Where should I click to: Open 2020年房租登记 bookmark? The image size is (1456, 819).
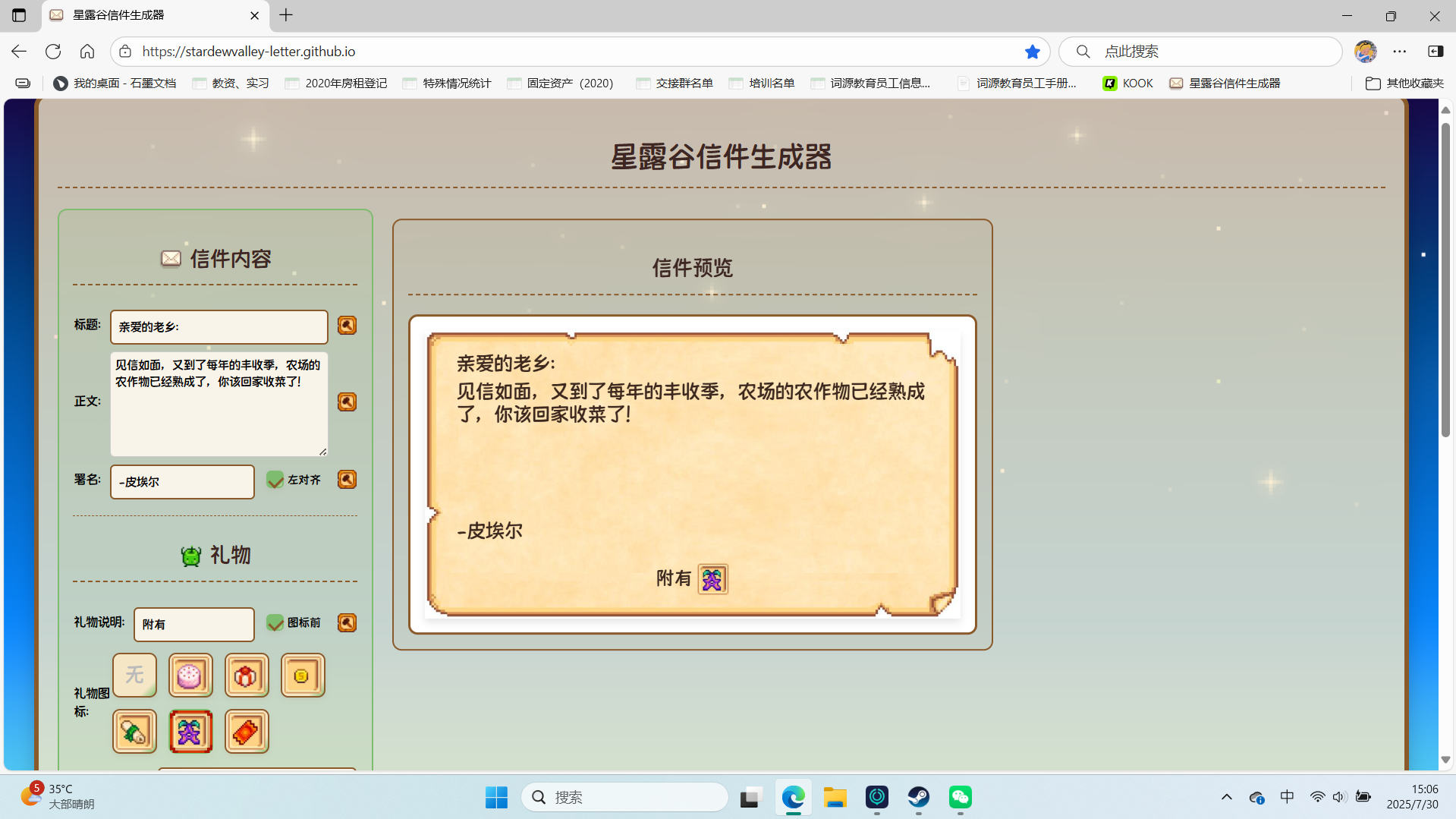tap(336, 83)
